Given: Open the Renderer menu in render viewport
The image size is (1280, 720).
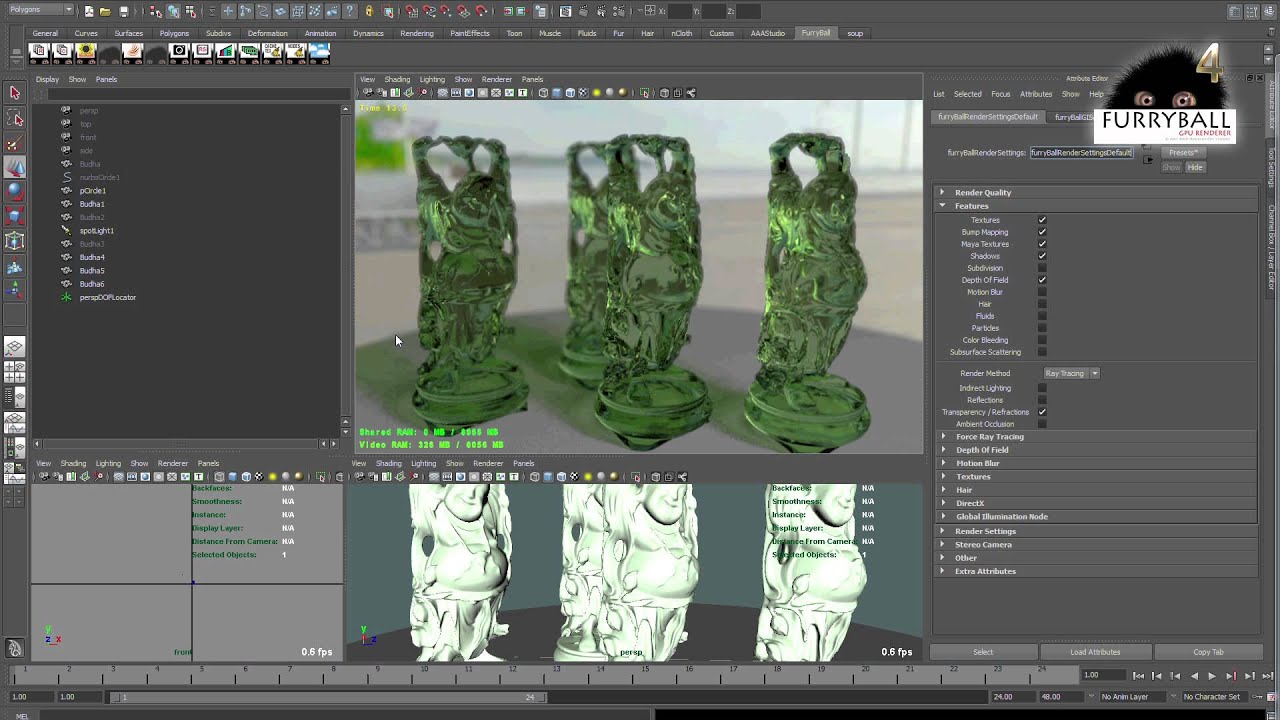Looking at the screenshot, I should tap(497, 79).
